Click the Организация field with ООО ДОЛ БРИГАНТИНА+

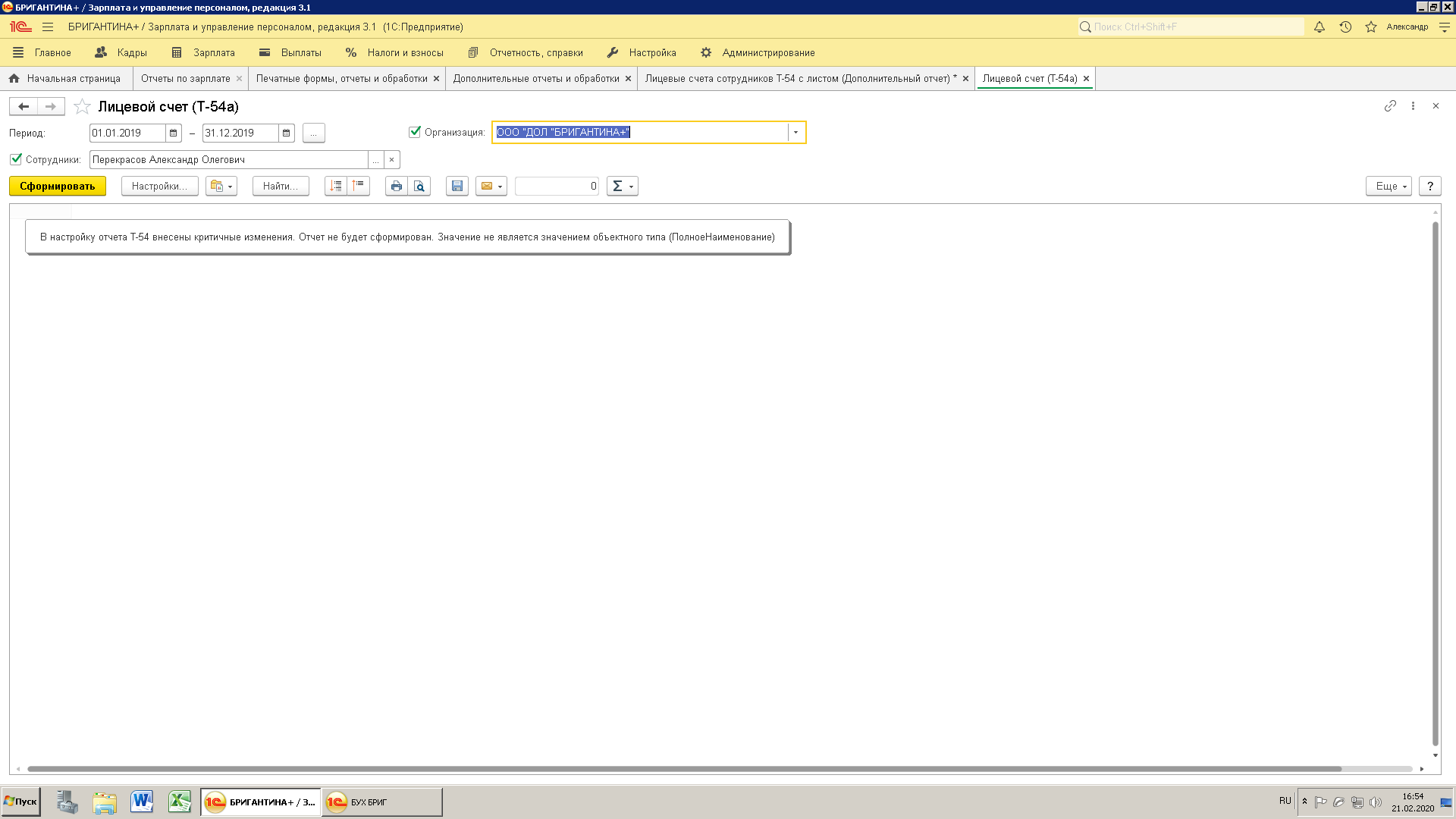pos(641,133)
